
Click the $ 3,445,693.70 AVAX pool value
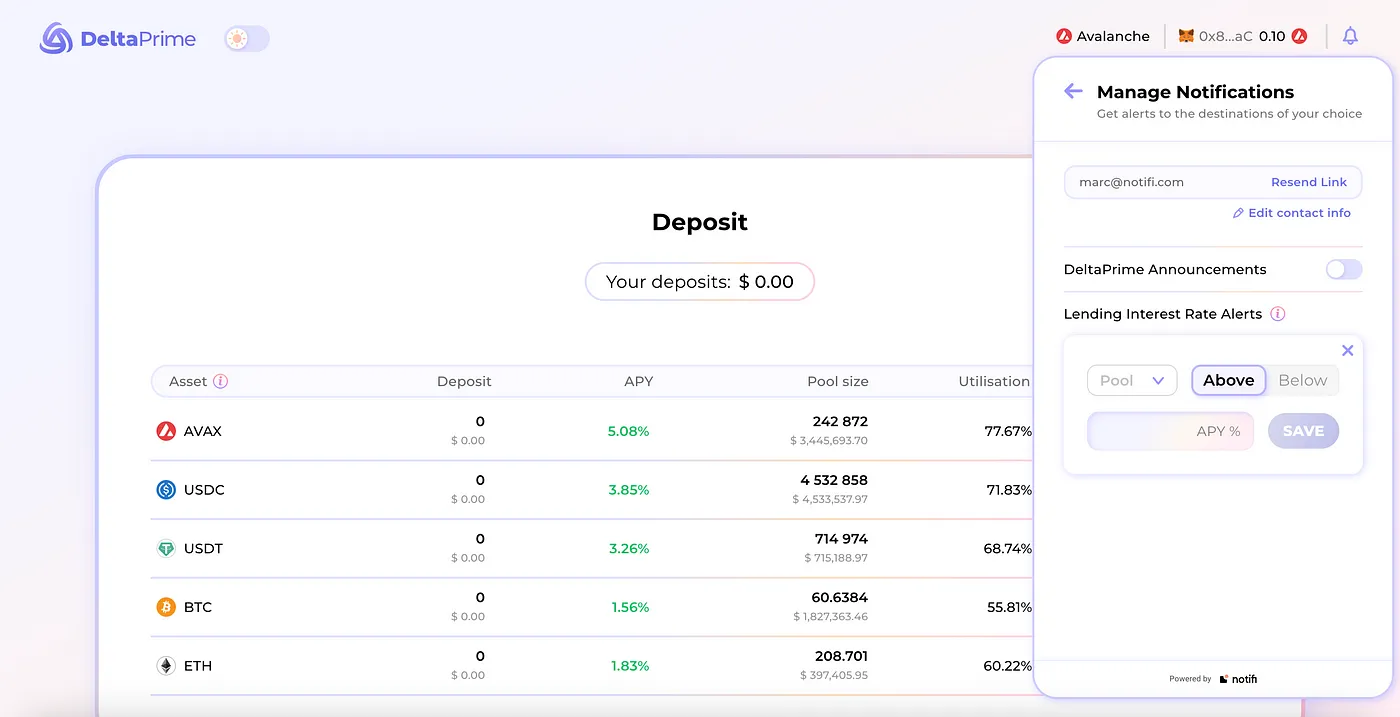[829, 440]
